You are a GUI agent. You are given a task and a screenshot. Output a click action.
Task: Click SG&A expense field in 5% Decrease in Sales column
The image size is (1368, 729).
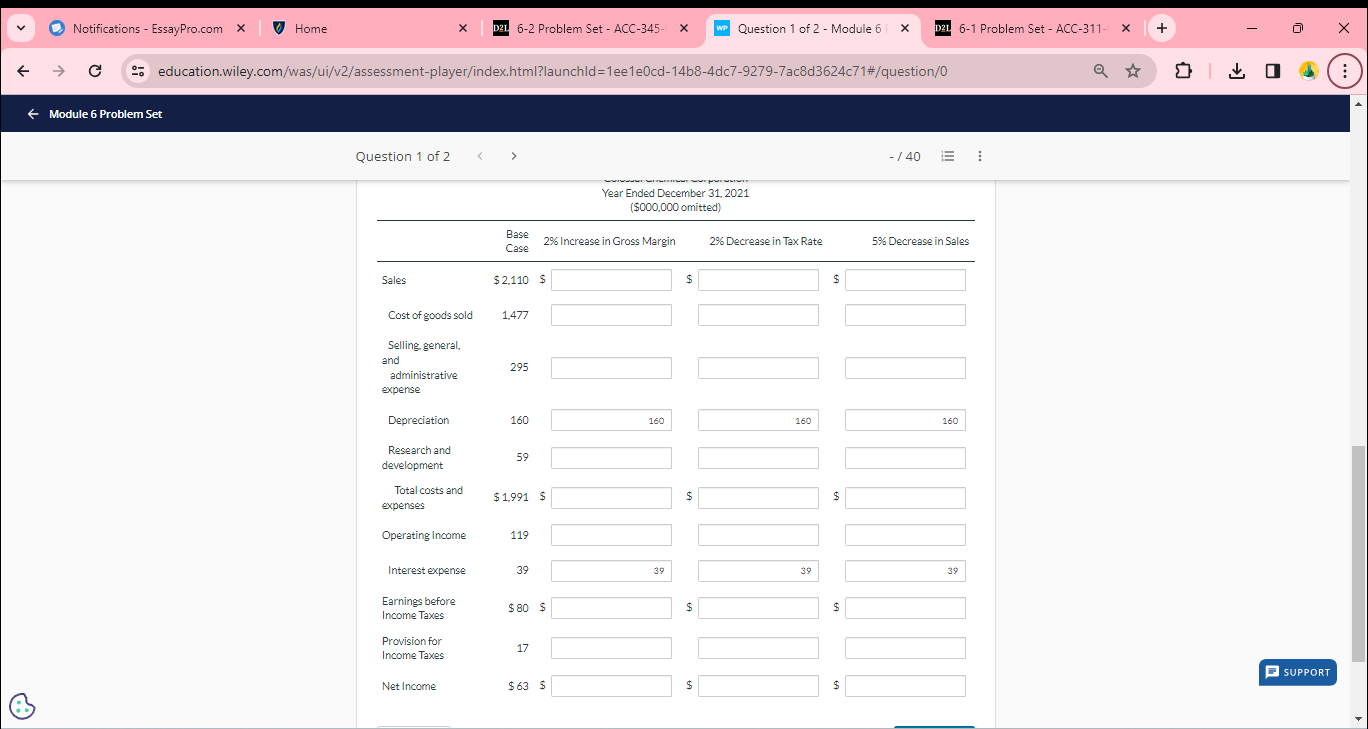tap(905, 368)
